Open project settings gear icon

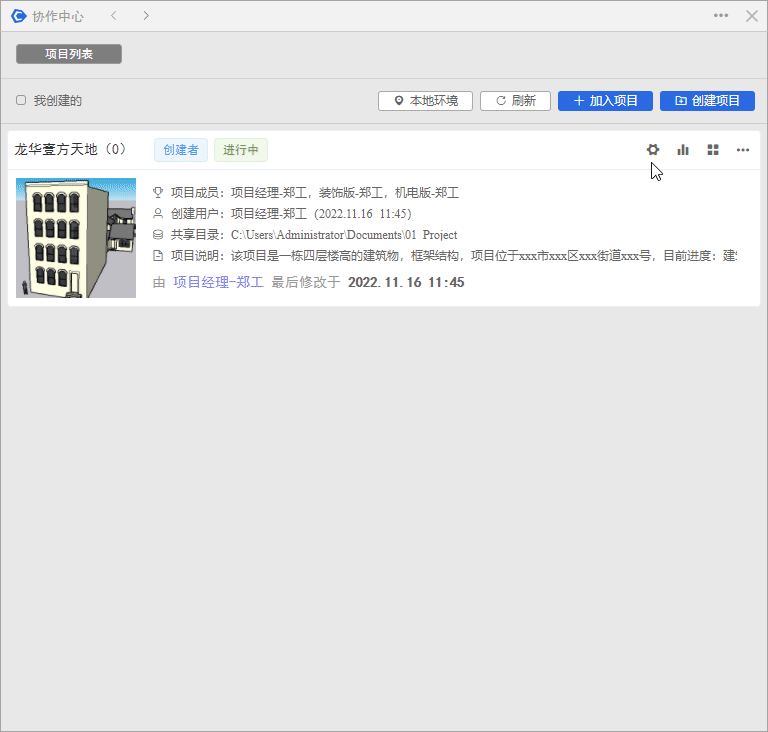653,150
